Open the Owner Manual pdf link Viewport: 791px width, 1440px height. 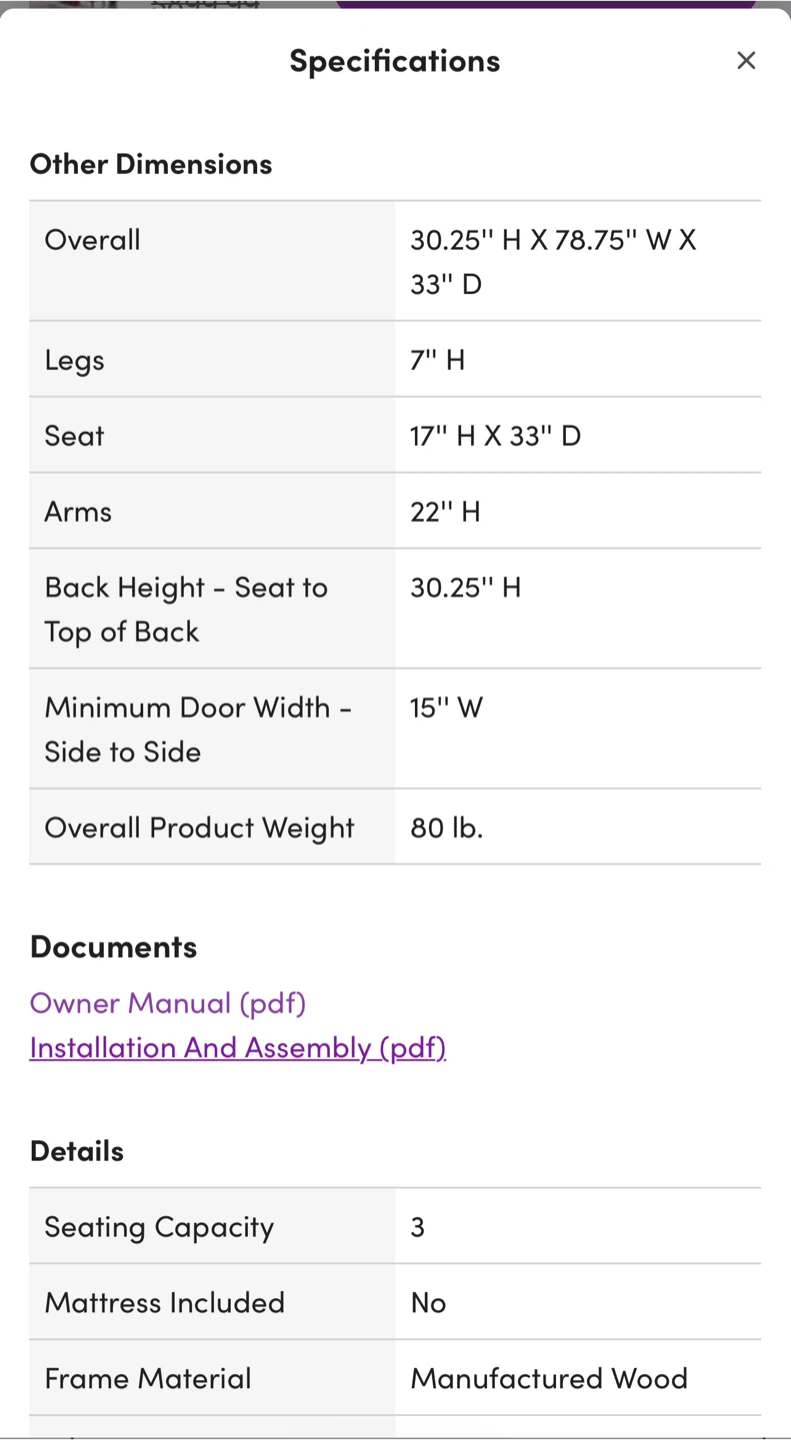tap(168, 1003)
